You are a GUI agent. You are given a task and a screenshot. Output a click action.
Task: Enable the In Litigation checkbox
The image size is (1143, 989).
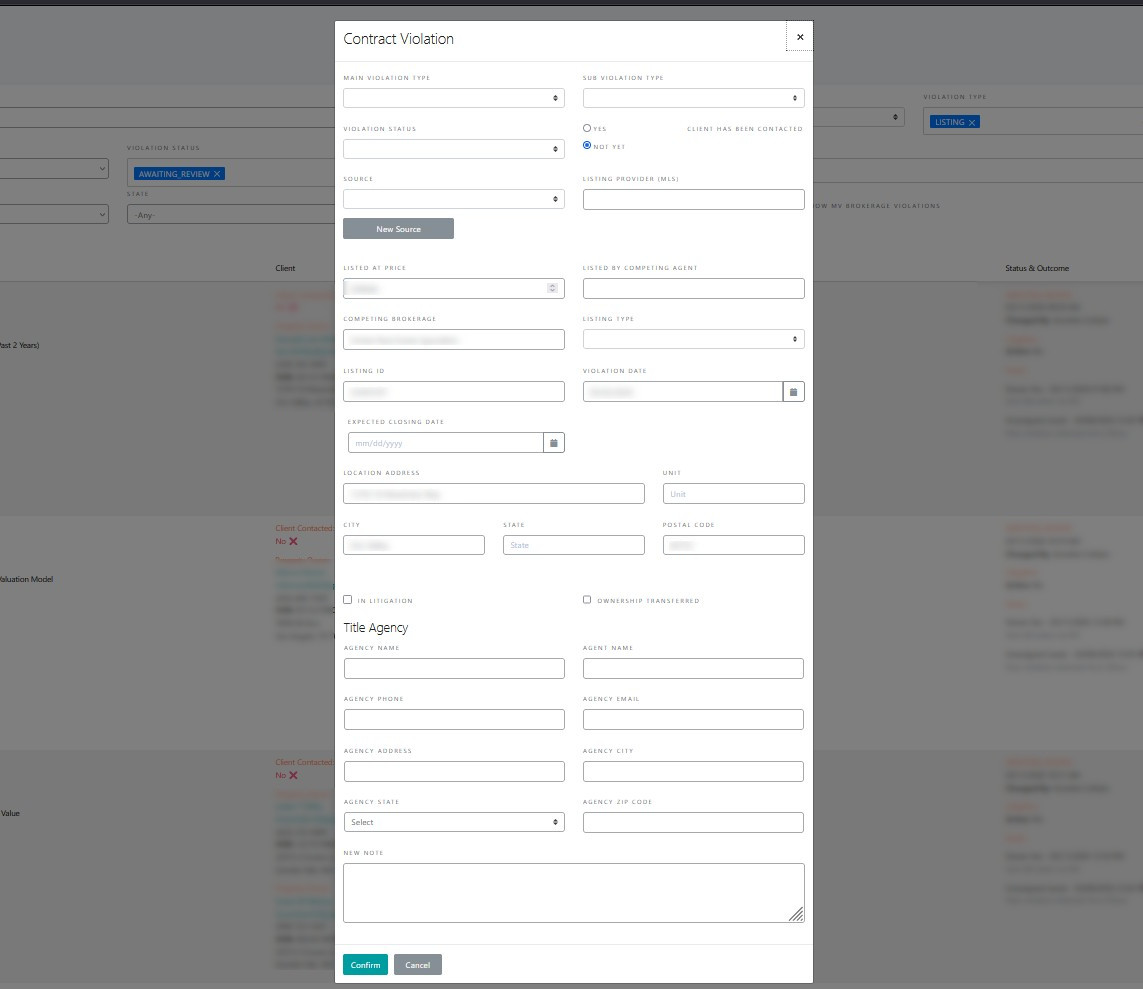(347, 599)
